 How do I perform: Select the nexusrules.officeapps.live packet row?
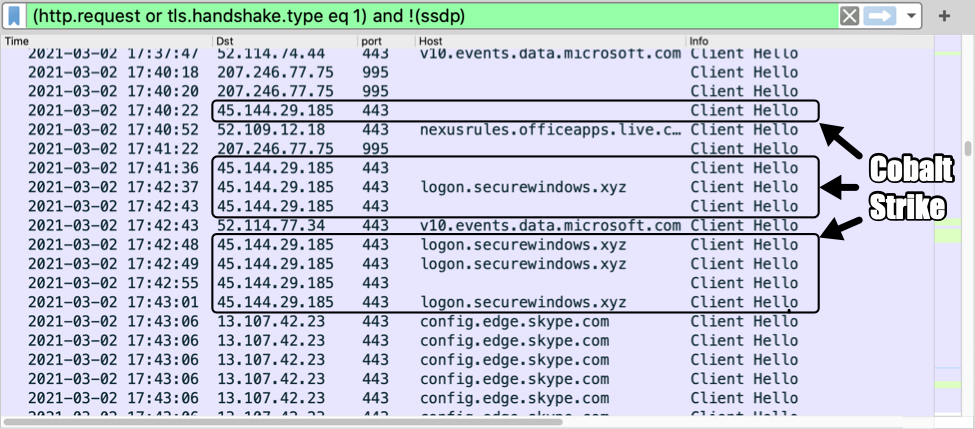(550, 130)
